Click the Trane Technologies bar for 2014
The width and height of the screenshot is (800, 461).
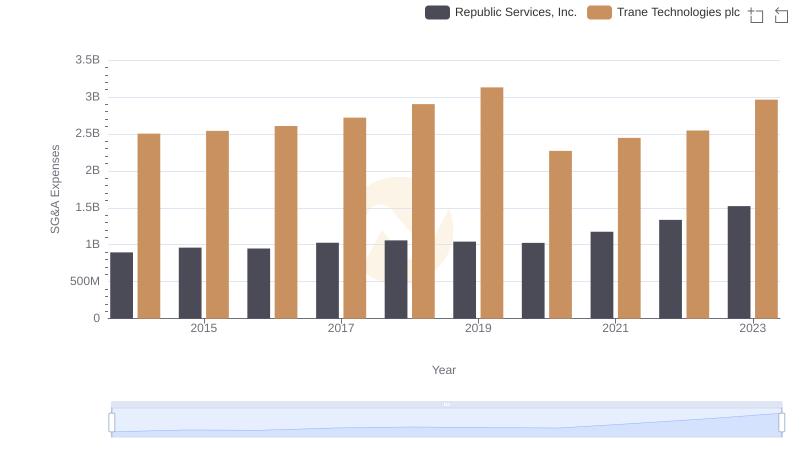(x=148, y=226)
